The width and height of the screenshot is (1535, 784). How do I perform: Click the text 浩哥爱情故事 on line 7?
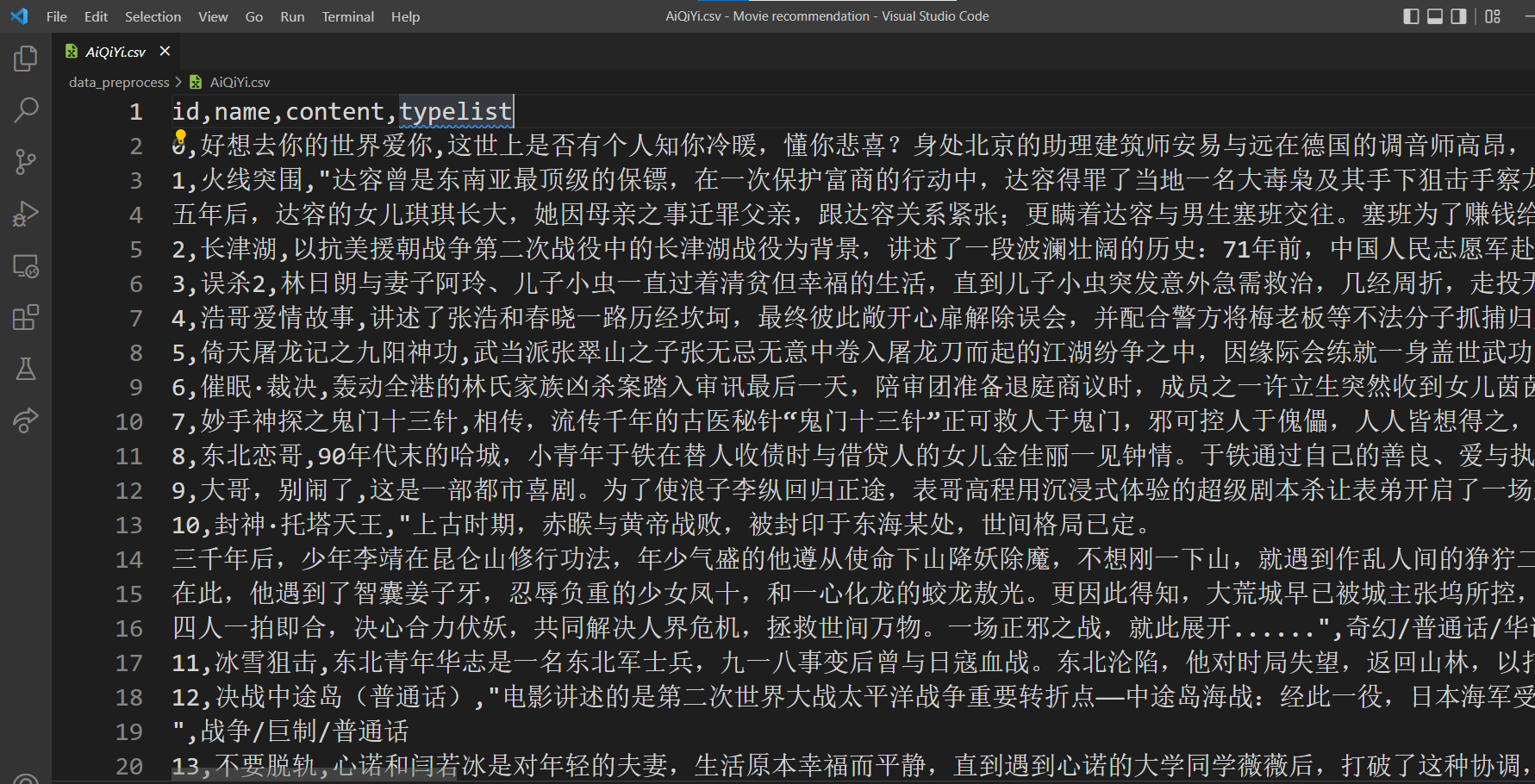278,318
